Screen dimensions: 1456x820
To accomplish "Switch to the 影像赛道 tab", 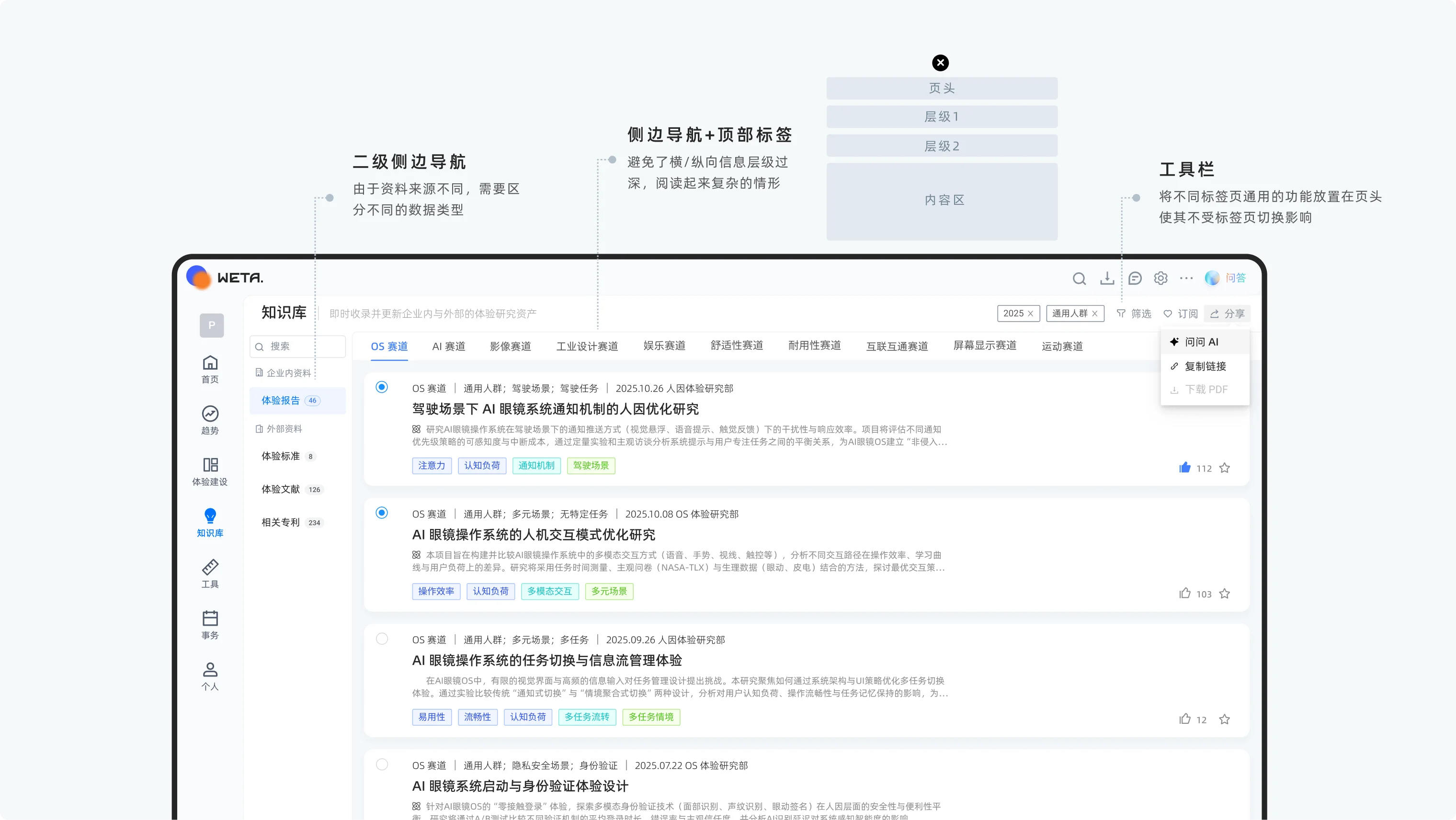I will [x=510, y=346].
